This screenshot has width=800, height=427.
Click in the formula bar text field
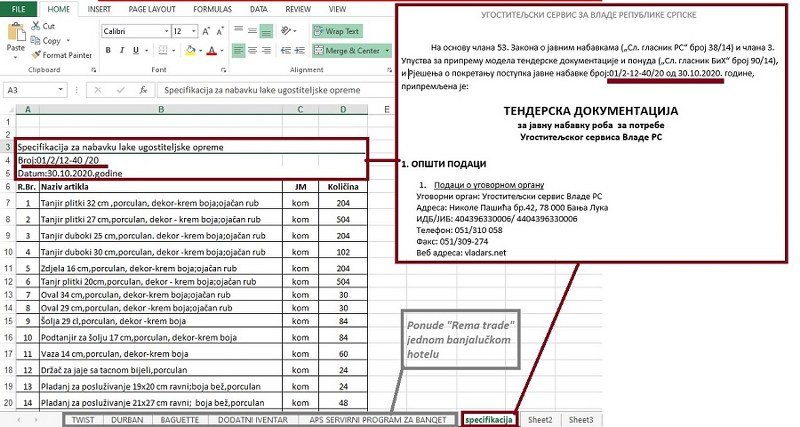276,90
